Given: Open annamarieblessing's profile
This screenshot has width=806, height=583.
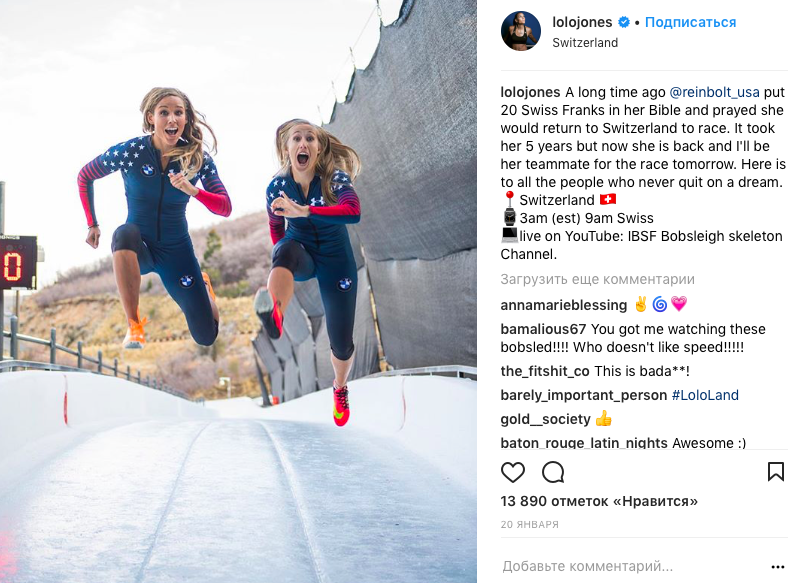Looking at the screenshot, I should tap(563, 305).
